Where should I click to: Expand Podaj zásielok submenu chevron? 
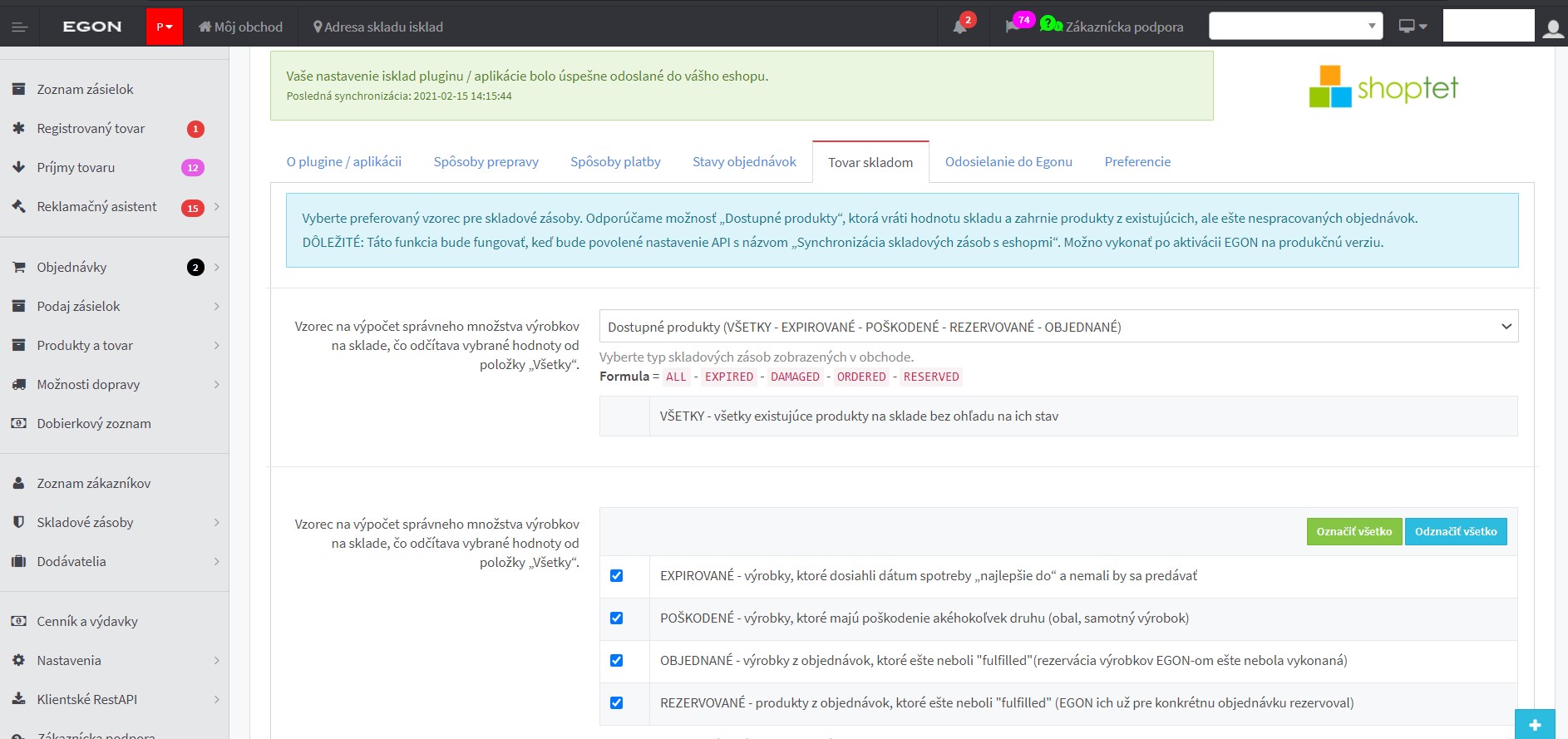click(217, 306)
